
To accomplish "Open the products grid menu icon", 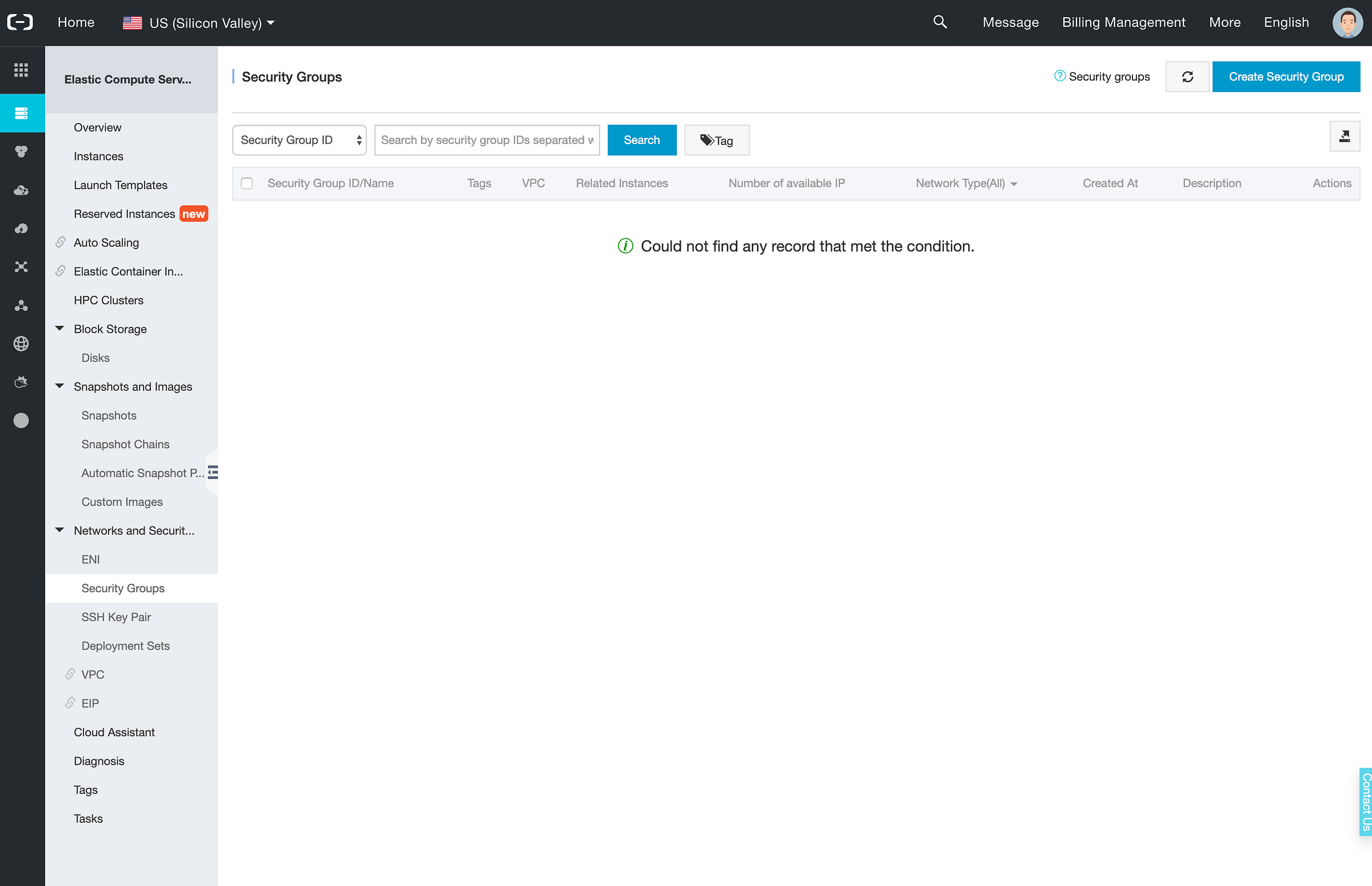I will click(21, 70).
